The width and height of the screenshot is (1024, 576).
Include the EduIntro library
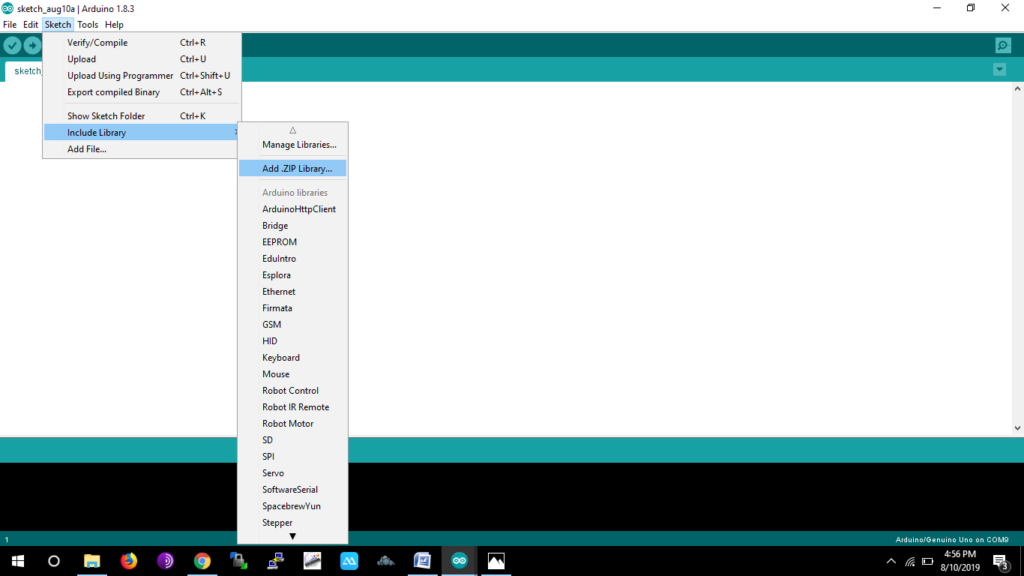click(x=293, y=259)
